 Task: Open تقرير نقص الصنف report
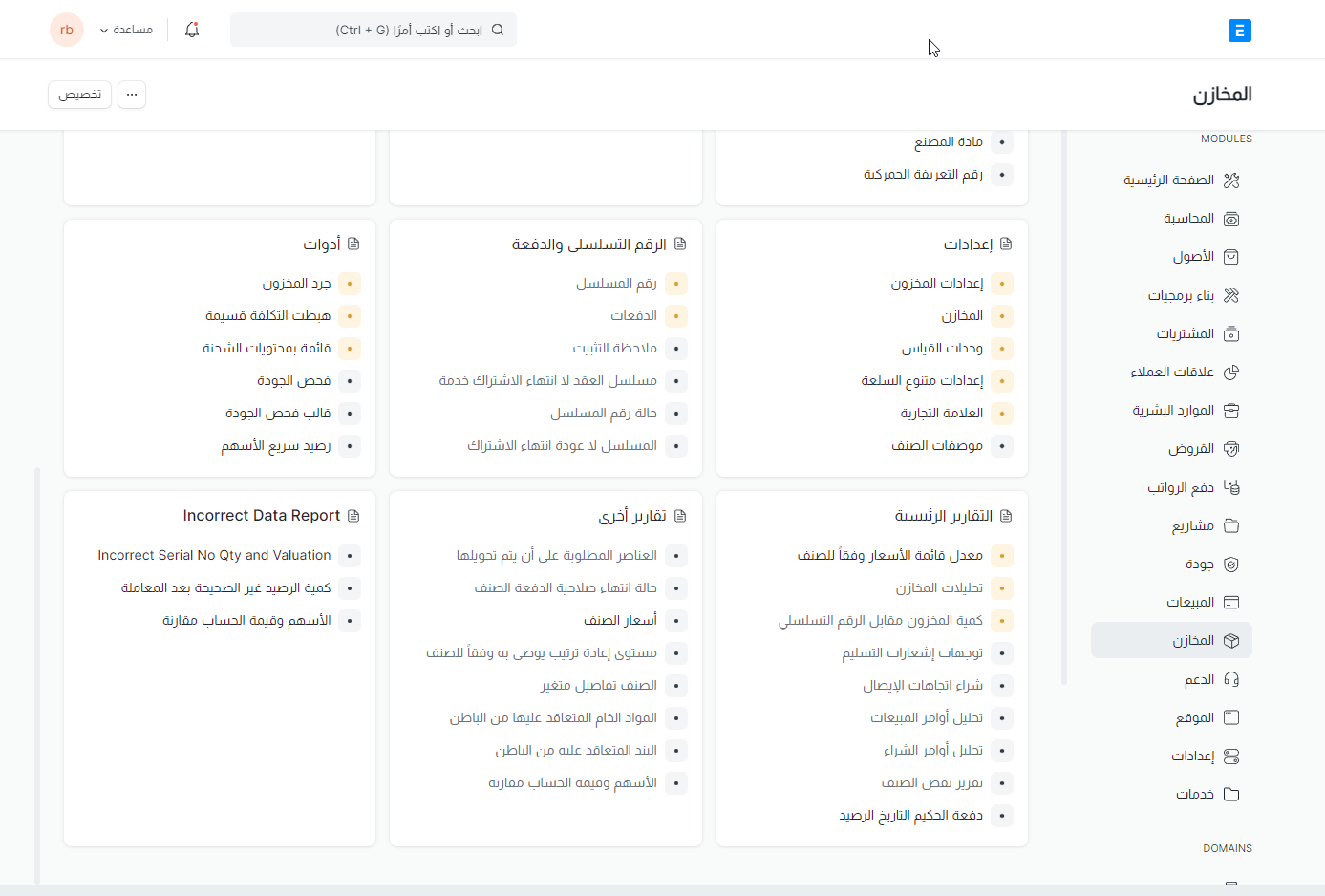tap(932, 782)
